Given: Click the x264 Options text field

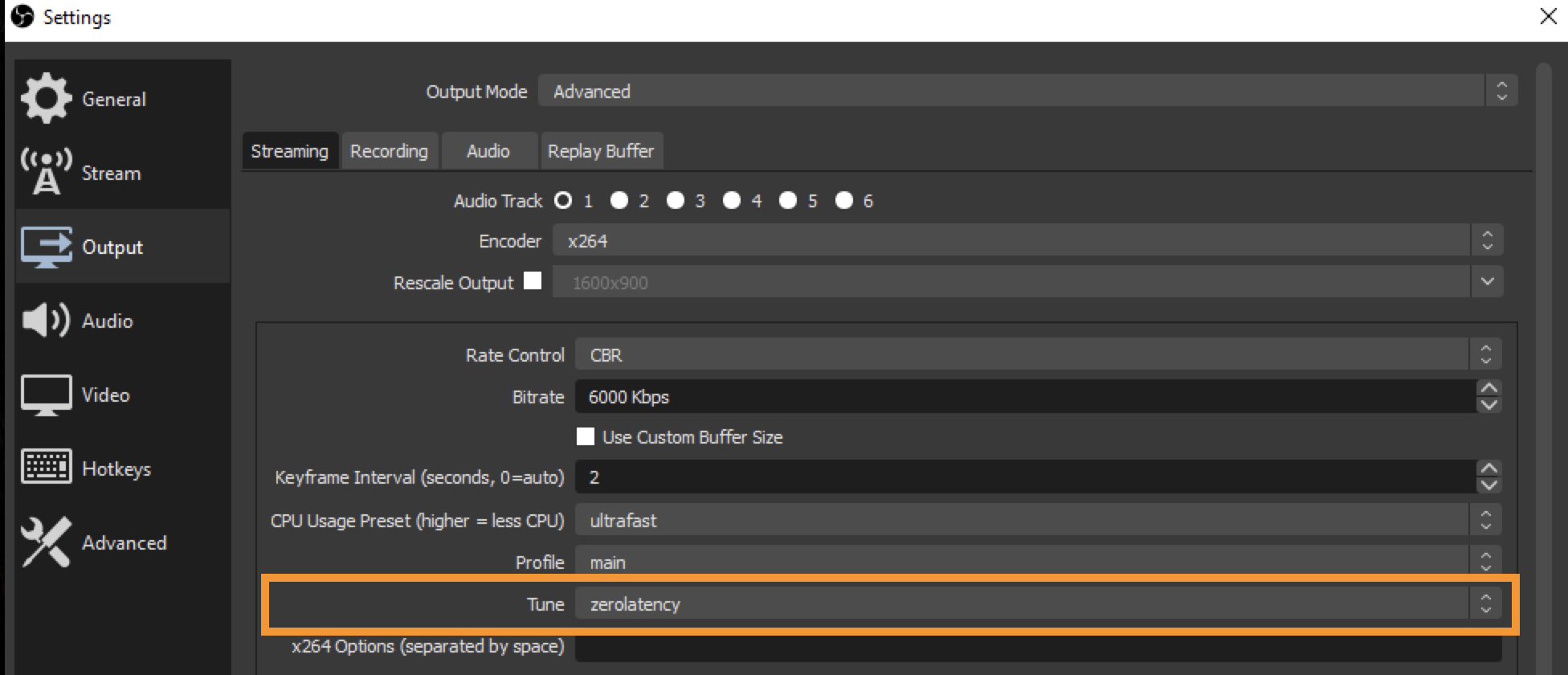Looking at the screenshot, I should pyautogui.click(x=1036, y=647).
